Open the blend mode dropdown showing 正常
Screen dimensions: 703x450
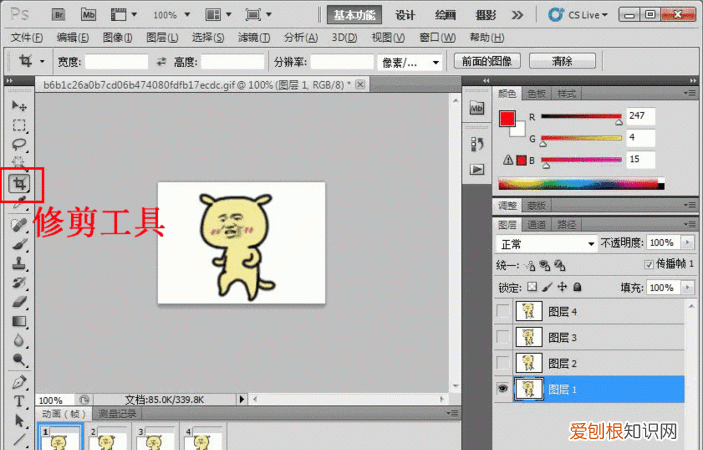546,243
